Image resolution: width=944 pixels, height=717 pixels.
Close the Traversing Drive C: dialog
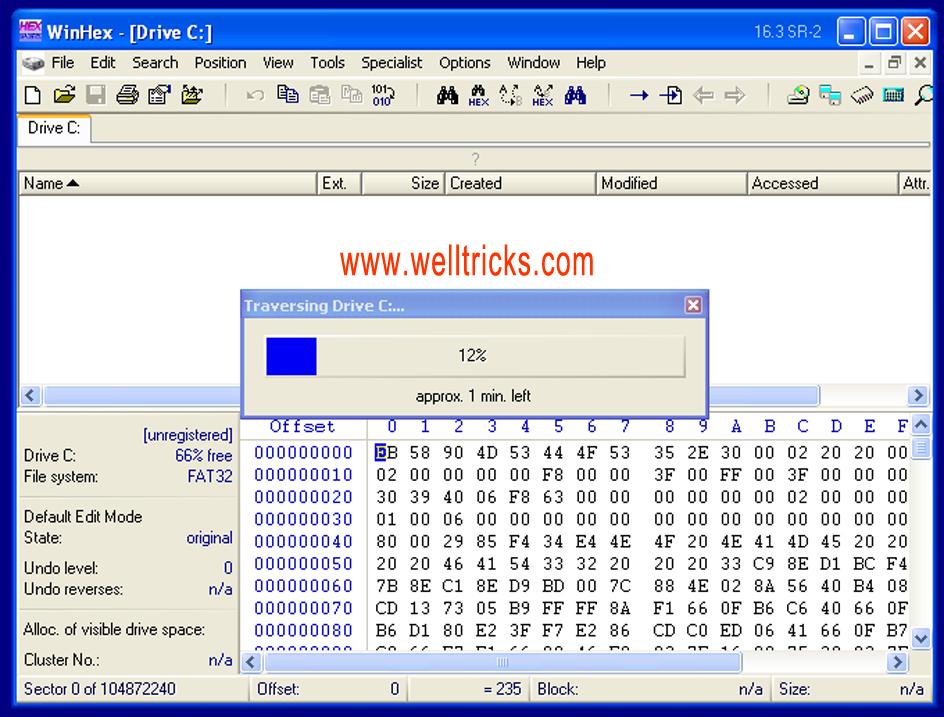[x=693, y=305]
